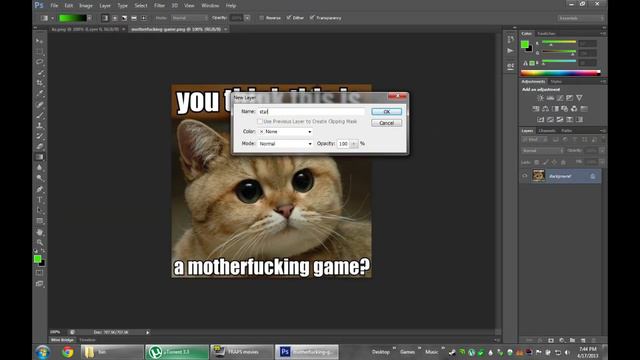Image resolution: width=640 pixels, height=360 pixels.
Task: Create a new layer from Layers panel footer
Action: click(x=582, y=340)
